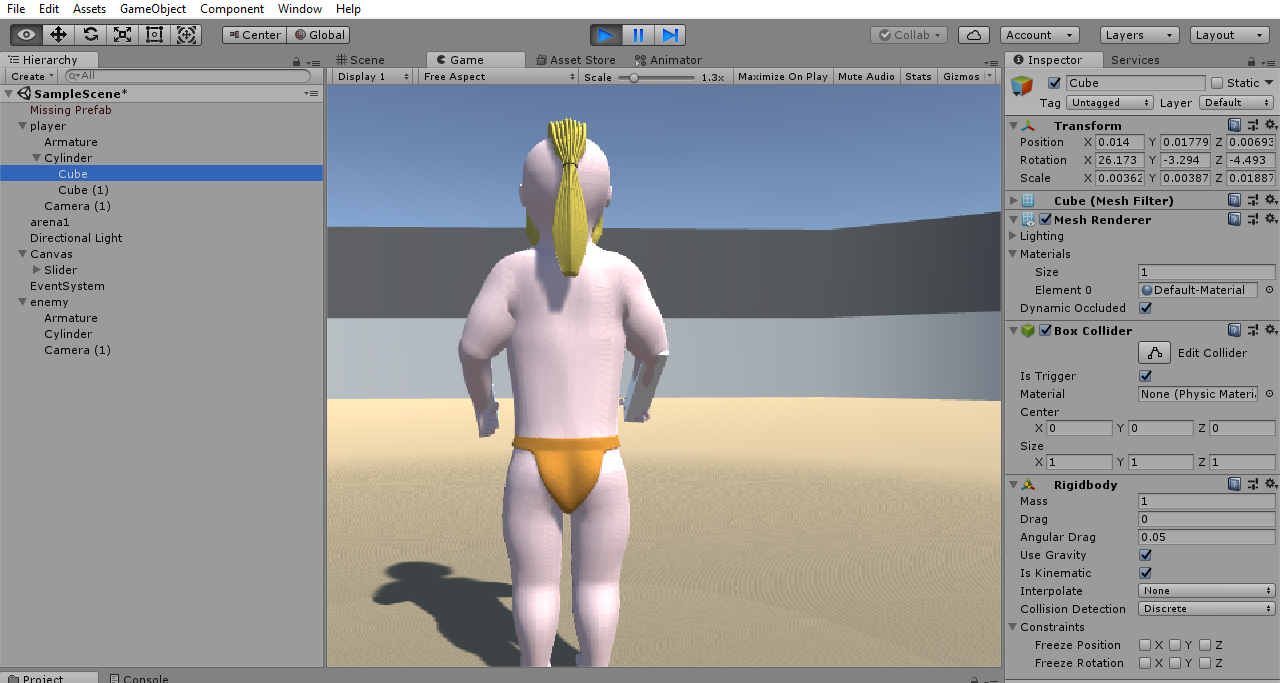
Task: Click the Maximize On Play button
Action: 783,76
